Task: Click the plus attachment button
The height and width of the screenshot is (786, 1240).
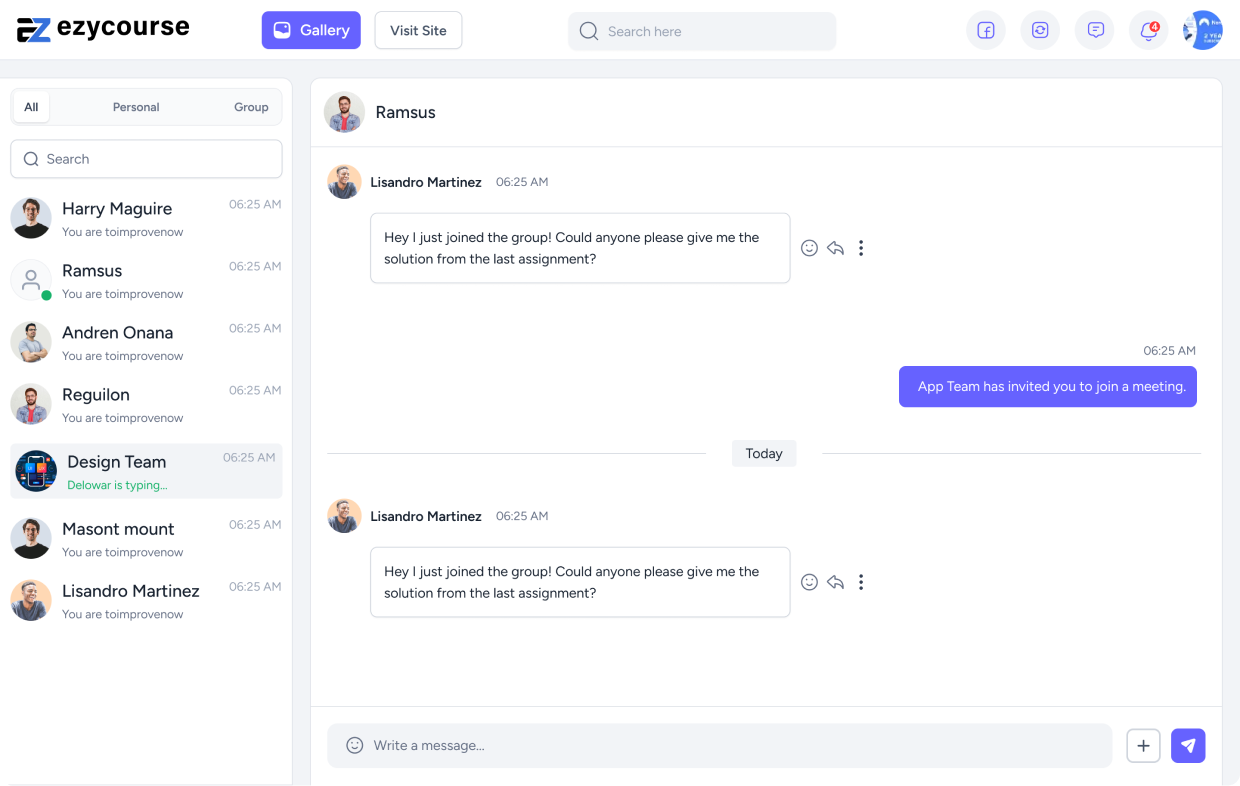Action: coord(1143,746)
